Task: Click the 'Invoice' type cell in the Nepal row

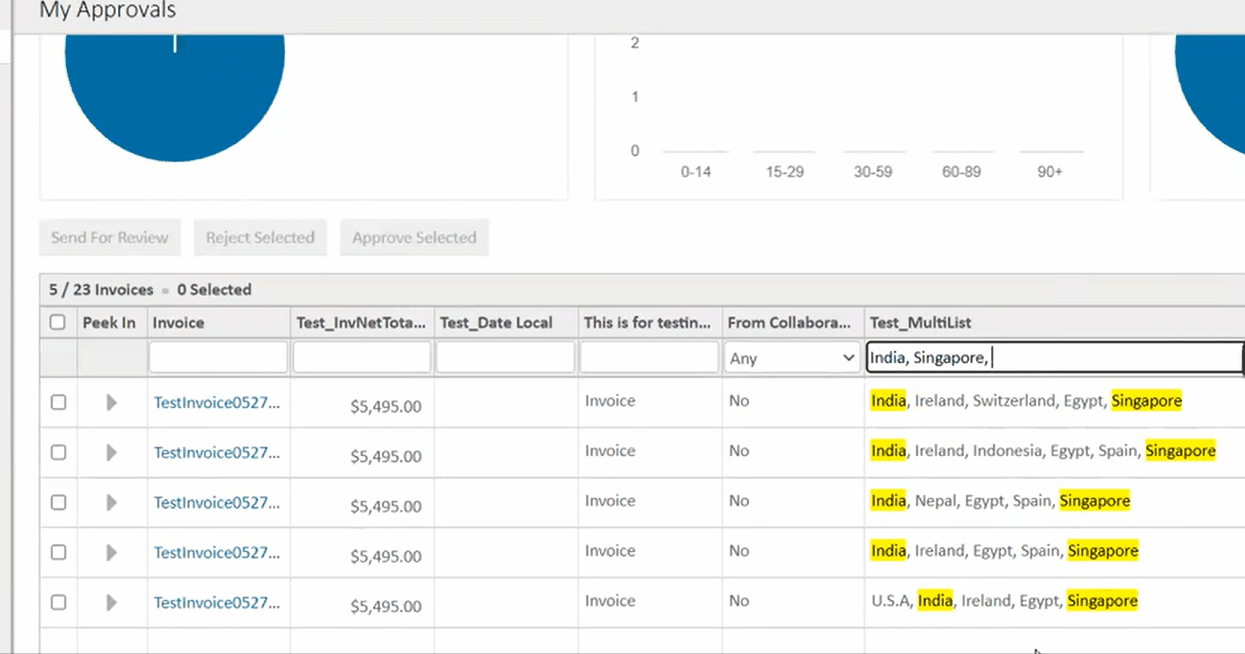Action: pos(610,501)
